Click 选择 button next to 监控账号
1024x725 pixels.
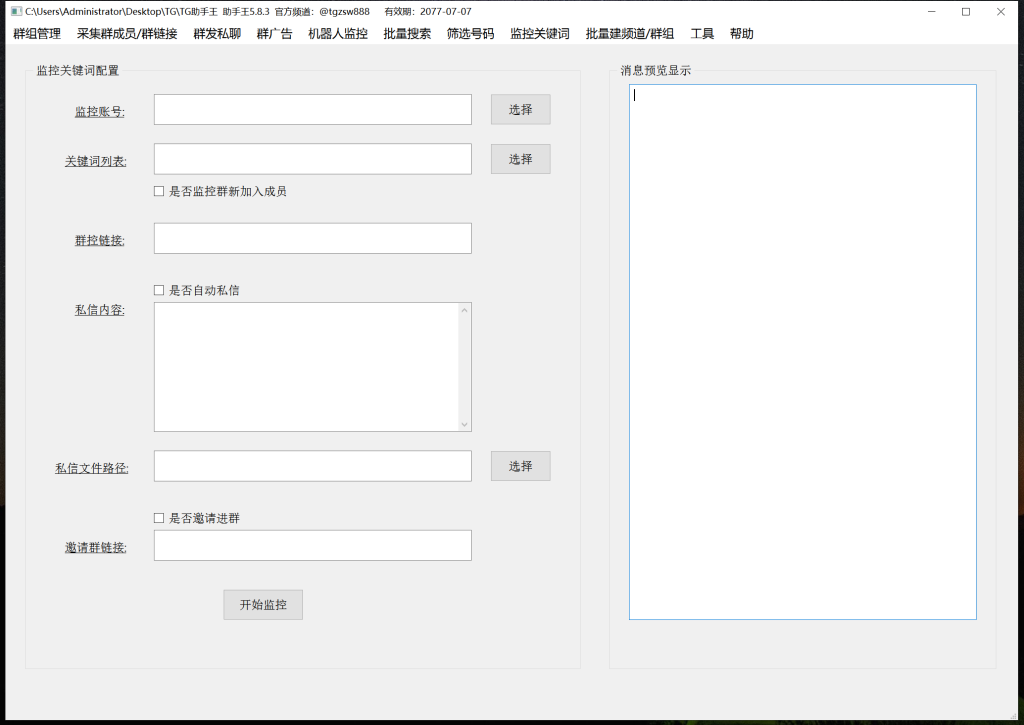tap(520, 110)
